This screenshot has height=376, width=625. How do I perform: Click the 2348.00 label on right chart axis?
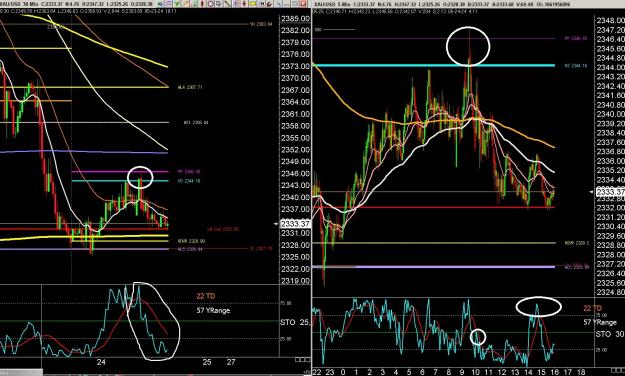[x=610, y=20]
